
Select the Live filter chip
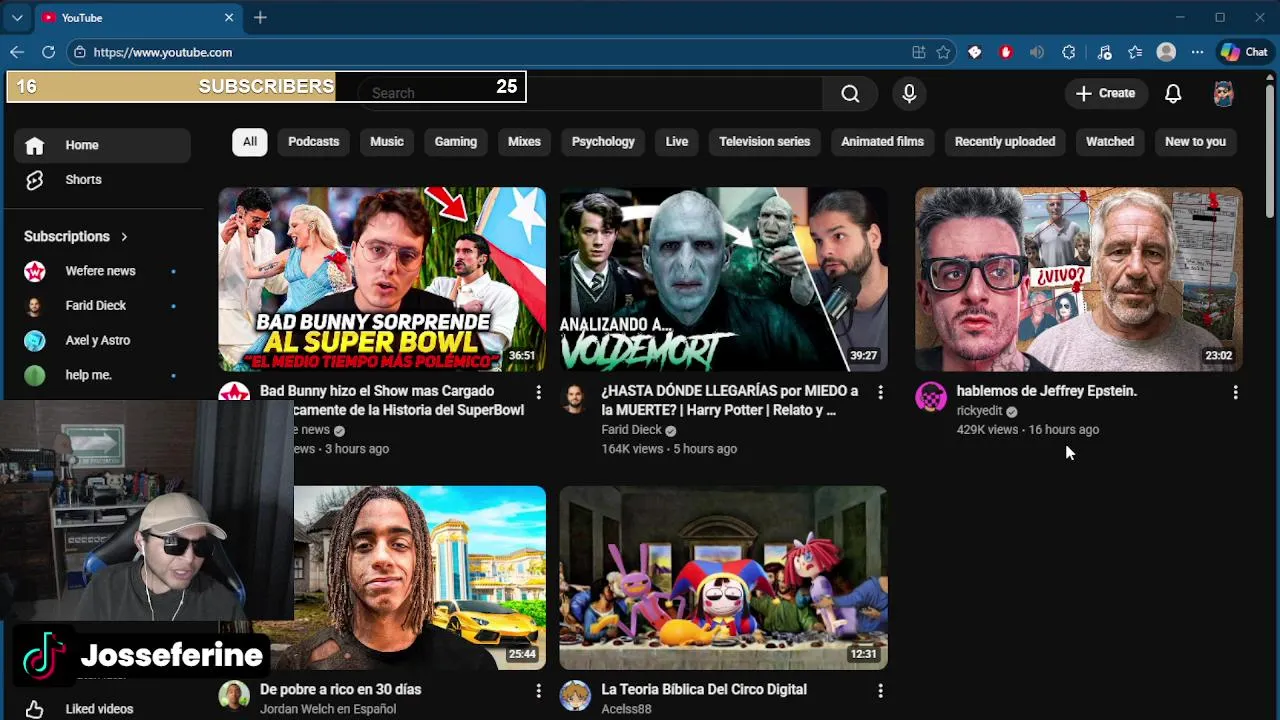click(x=677, y=142)
